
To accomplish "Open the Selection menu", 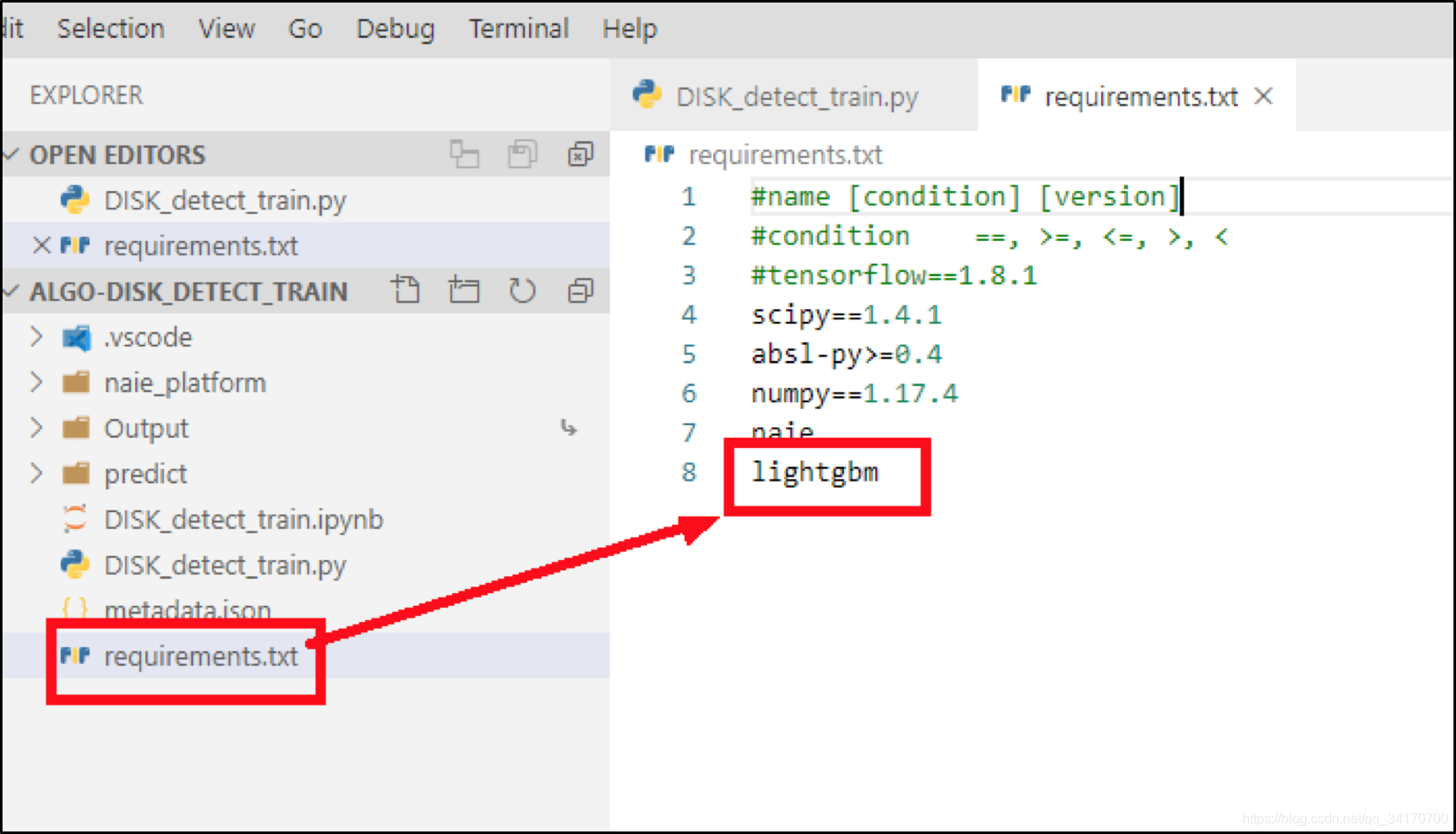I will 111,29.
